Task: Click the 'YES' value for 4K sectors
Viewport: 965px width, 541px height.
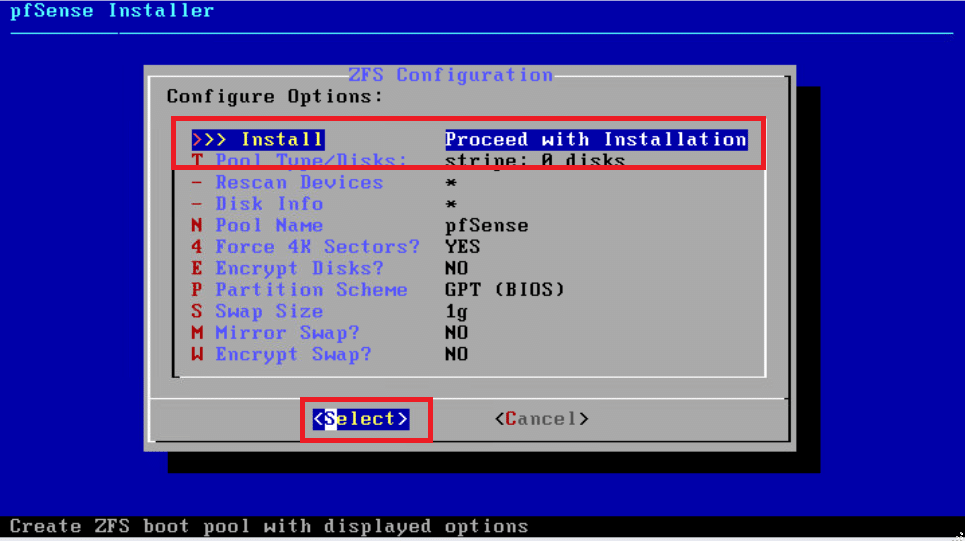Action: (x=462, y=247)
